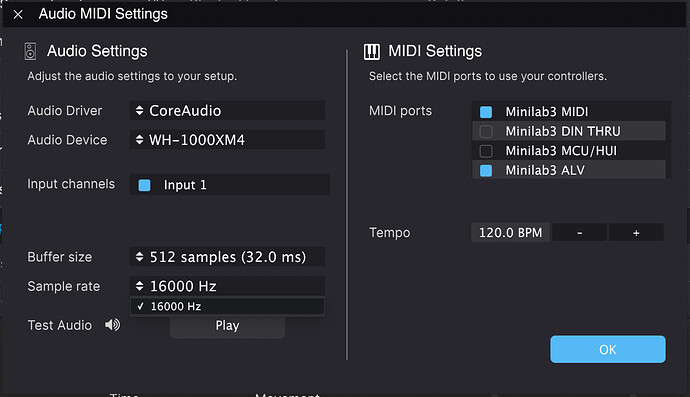
Task: Toggle the Input 1 channel checkbox
Action: tap(144, 185)
